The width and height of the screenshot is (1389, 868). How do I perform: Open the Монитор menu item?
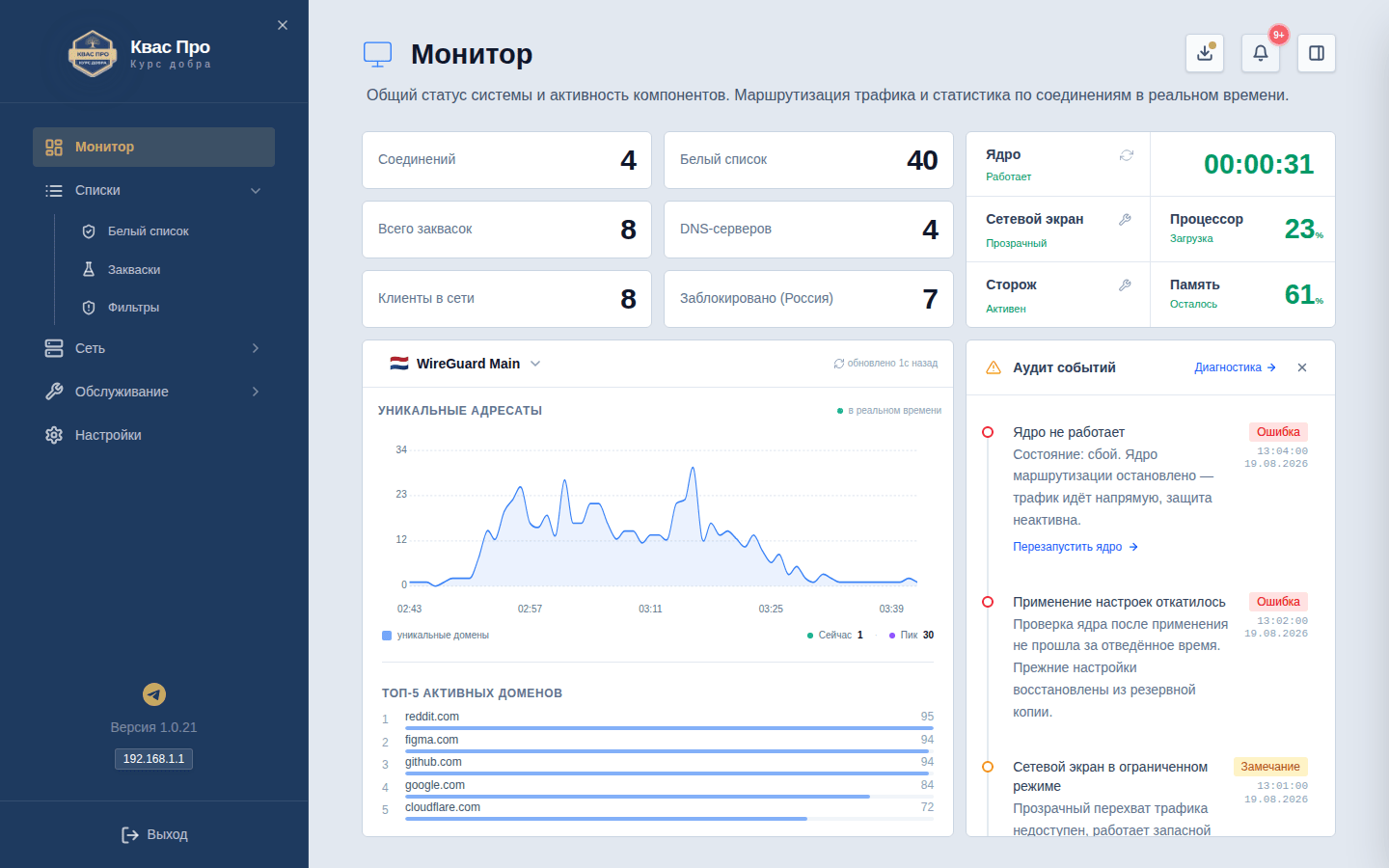click(154, 147)
